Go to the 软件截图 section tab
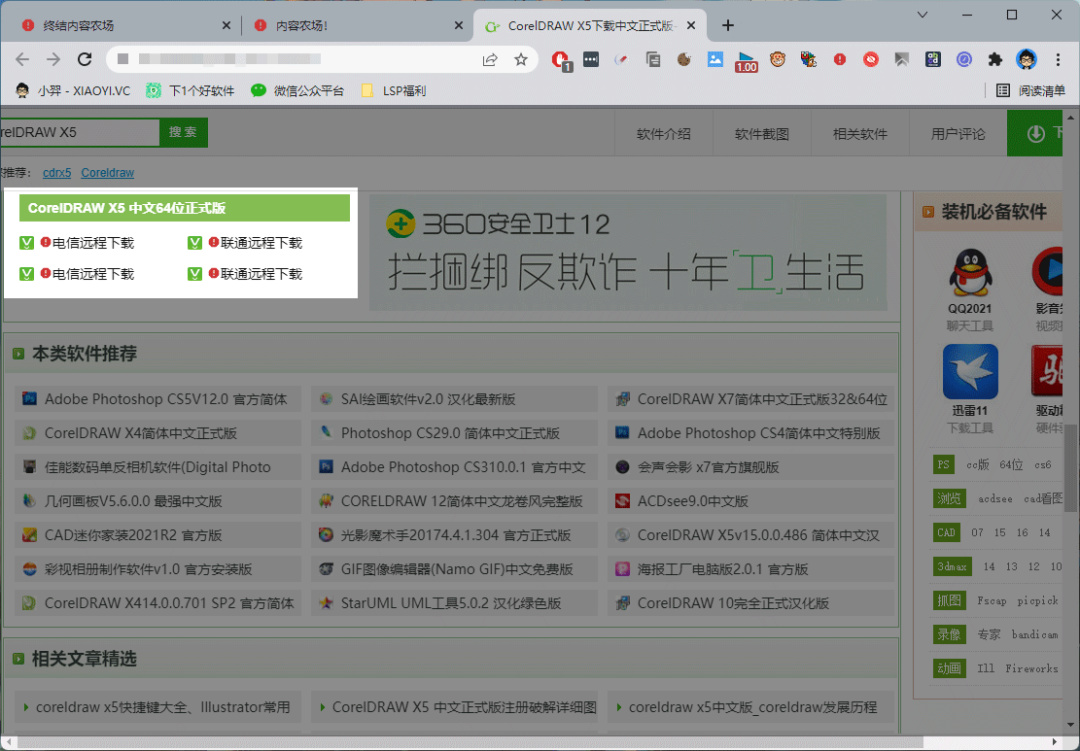 [762, 134]
